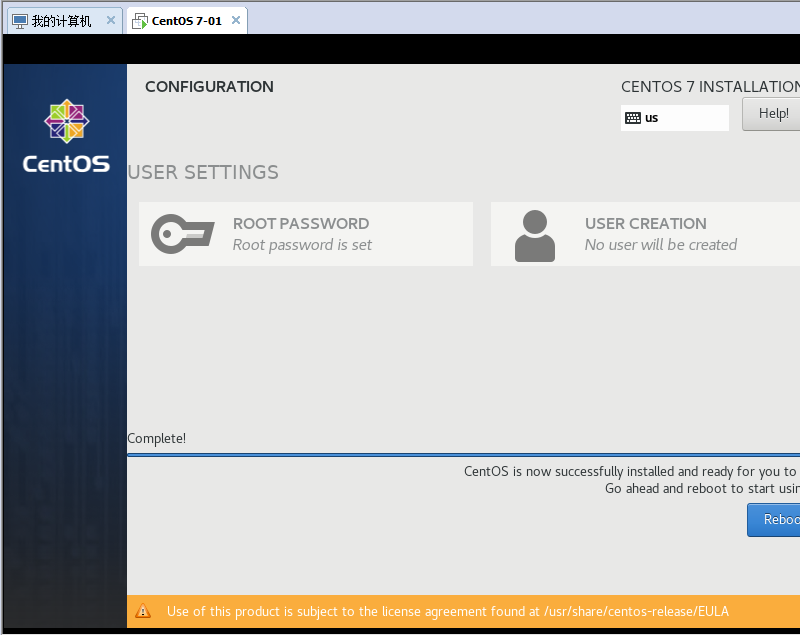Click the keyboard layout icon
The width and height of the screenshot is (800, 635).
633,118
